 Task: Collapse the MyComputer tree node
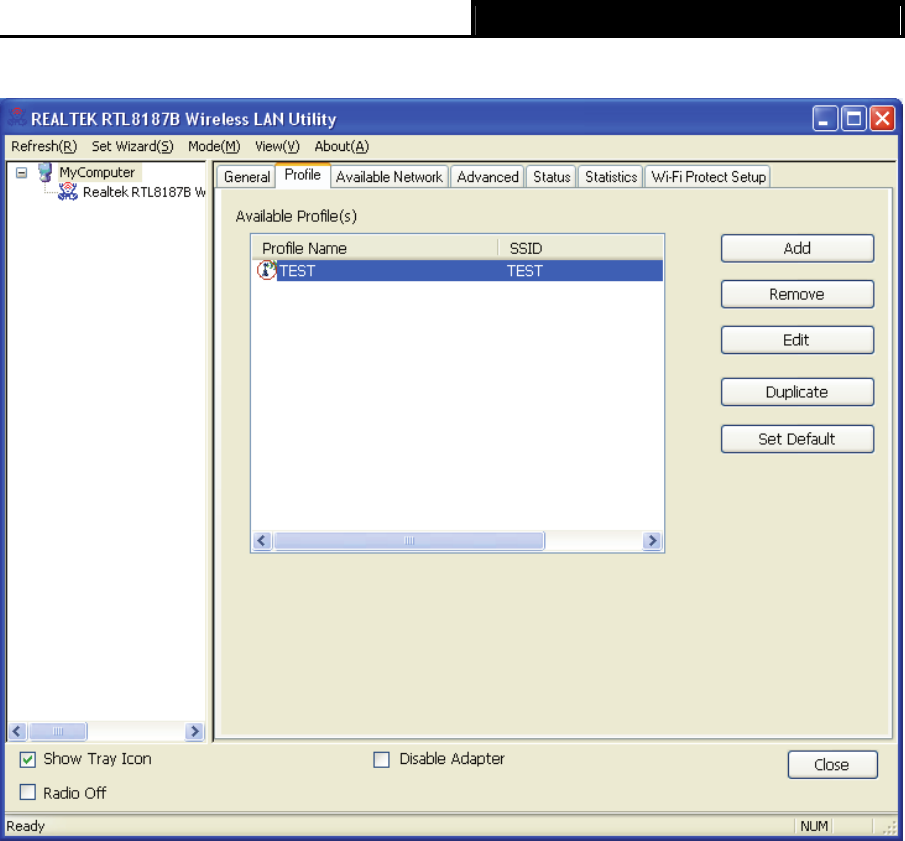21,173
